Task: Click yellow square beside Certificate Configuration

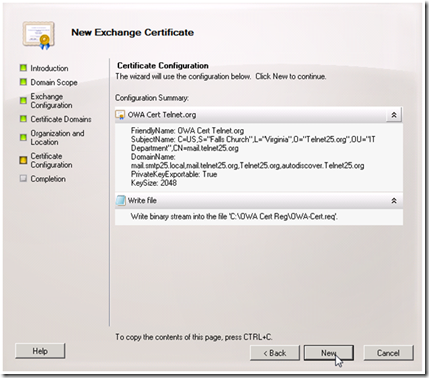Action: point(23,160)
